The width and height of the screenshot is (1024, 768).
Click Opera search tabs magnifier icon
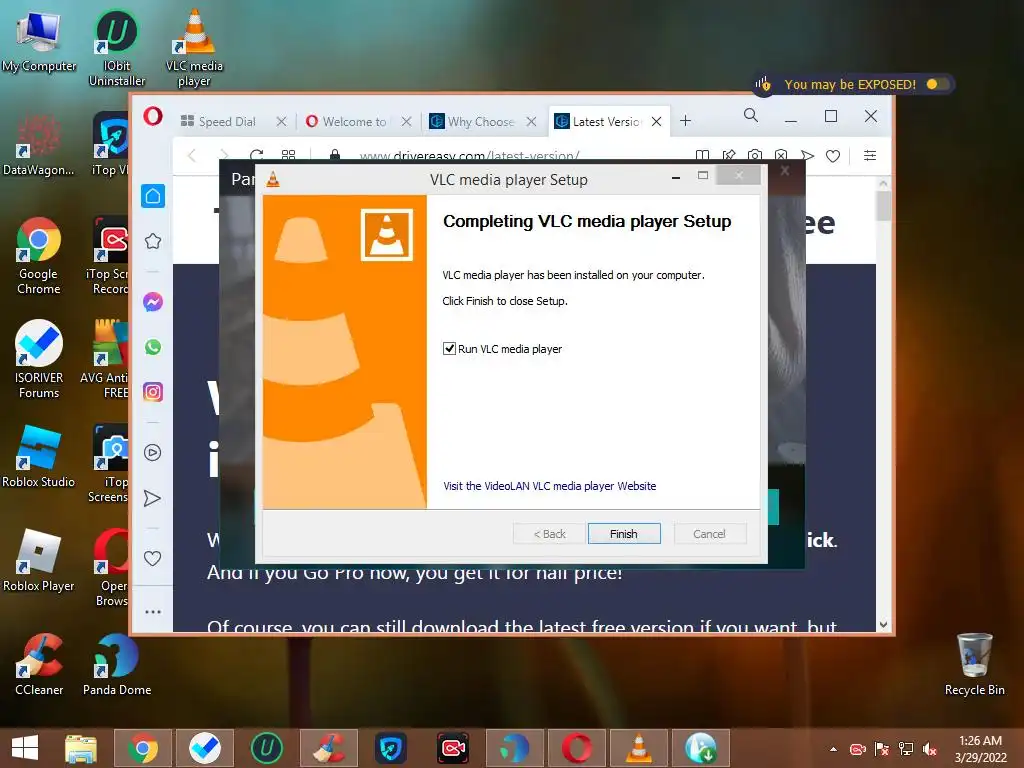pyautogui.click(x=751, y=116)
